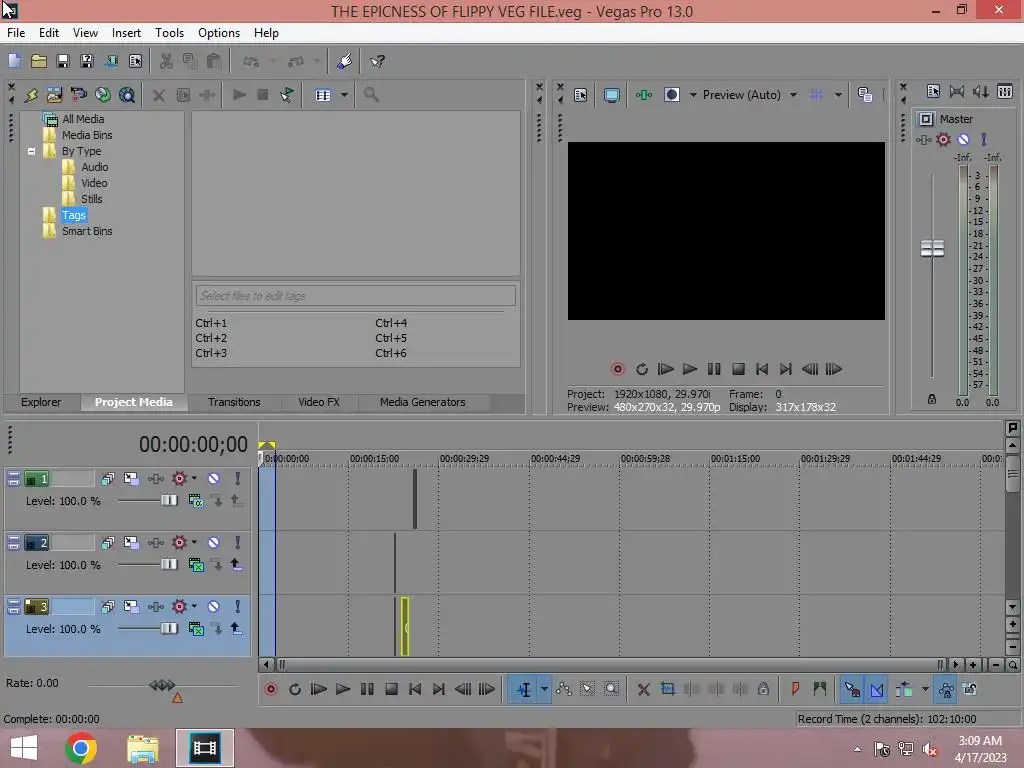Click the Cut scissors icon in the toolbar
The image size is (1024, 768).
click(x=166, y=61)
